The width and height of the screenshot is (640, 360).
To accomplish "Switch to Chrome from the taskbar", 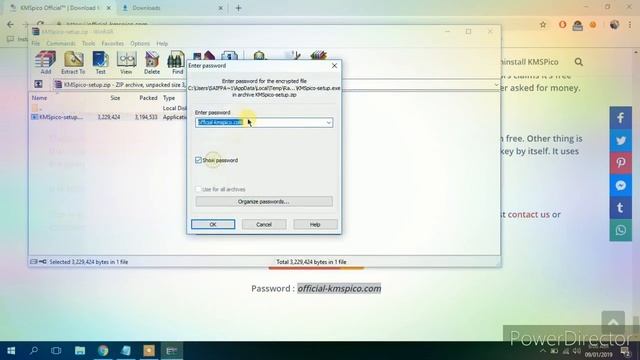I will coord(103,351).
